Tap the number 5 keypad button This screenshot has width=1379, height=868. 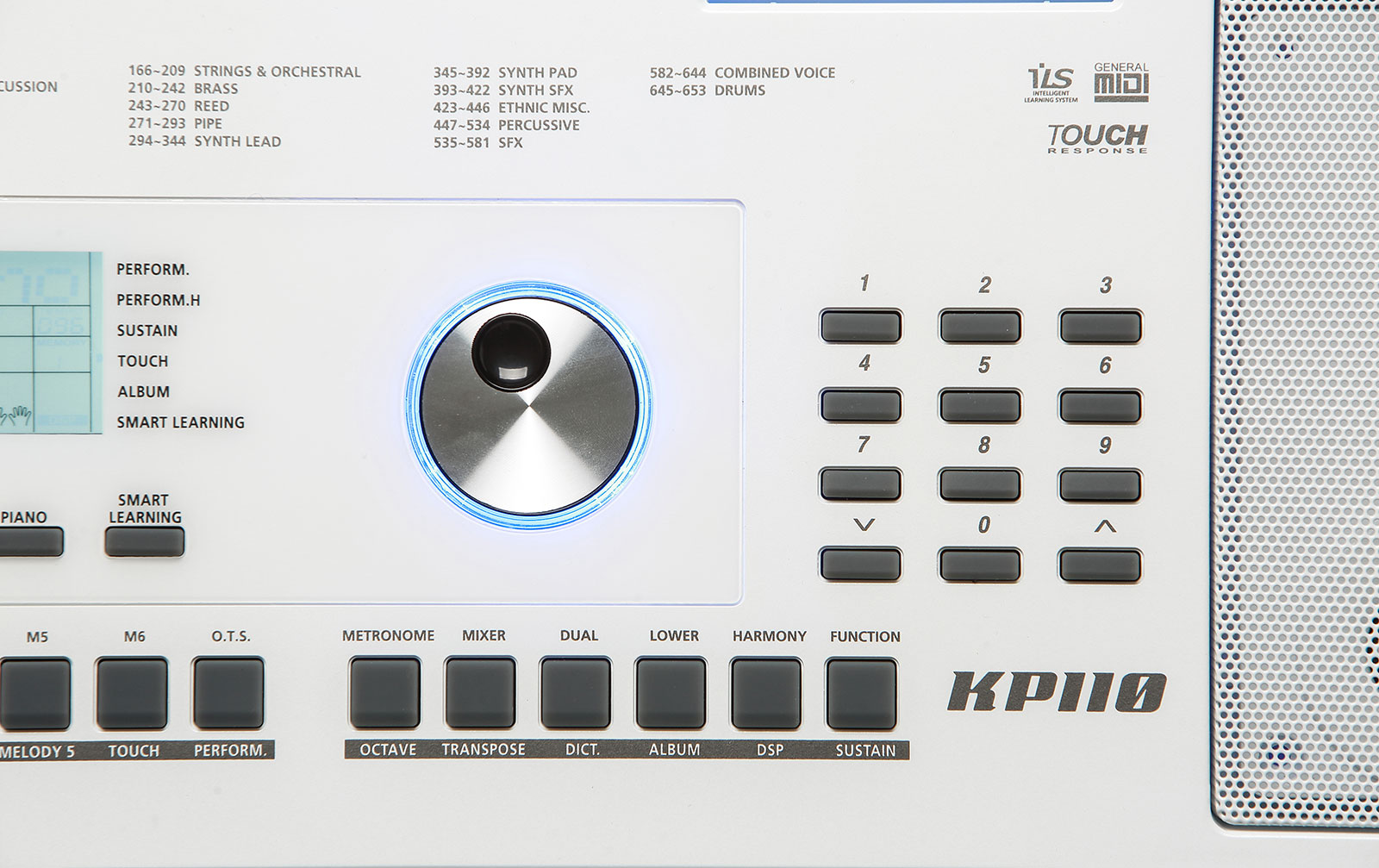[x=980, y=406]
